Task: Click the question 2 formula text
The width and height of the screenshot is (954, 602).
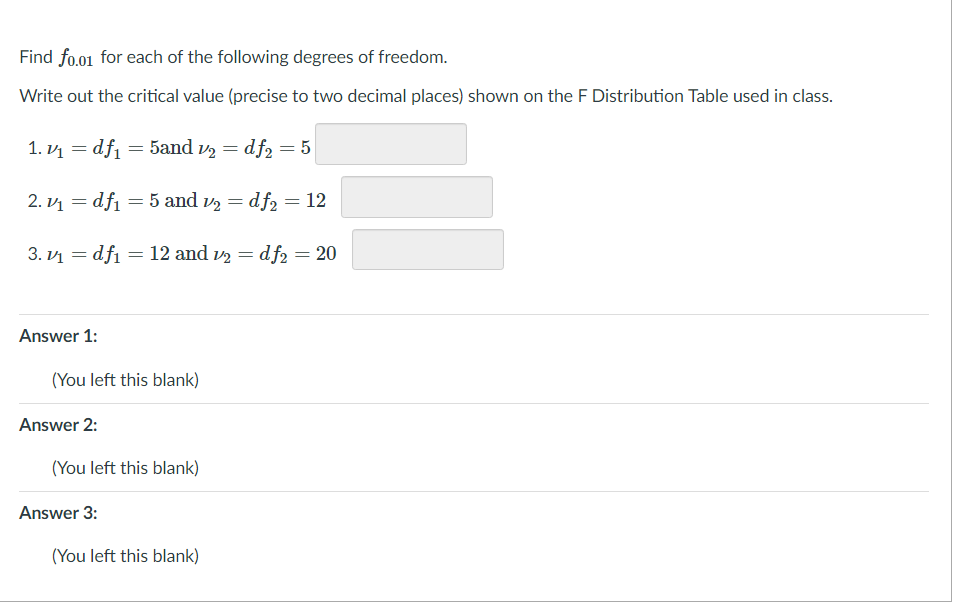Action: 175,197
